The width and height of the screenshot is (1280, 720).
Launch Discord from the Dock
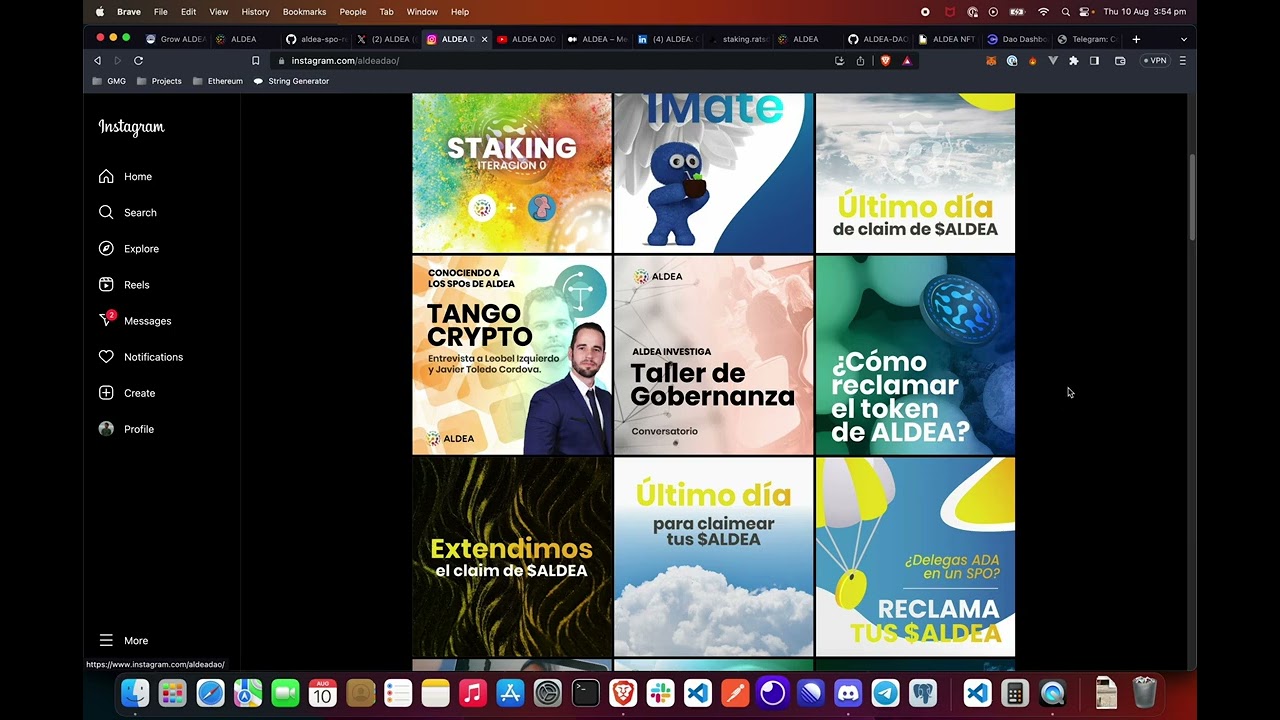(x=848, y=692)
